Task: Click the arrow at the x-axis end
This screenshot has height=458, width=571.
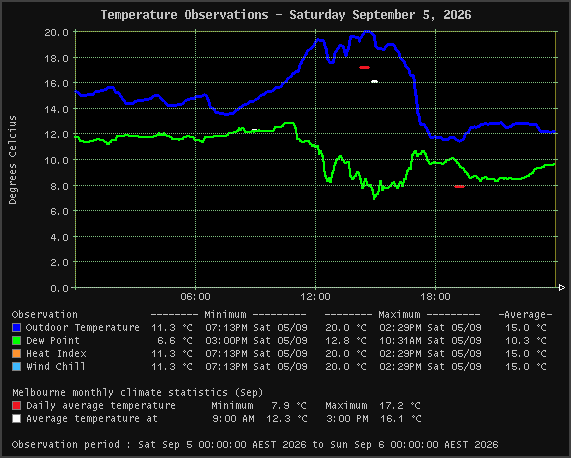Action: coord(562,288)
